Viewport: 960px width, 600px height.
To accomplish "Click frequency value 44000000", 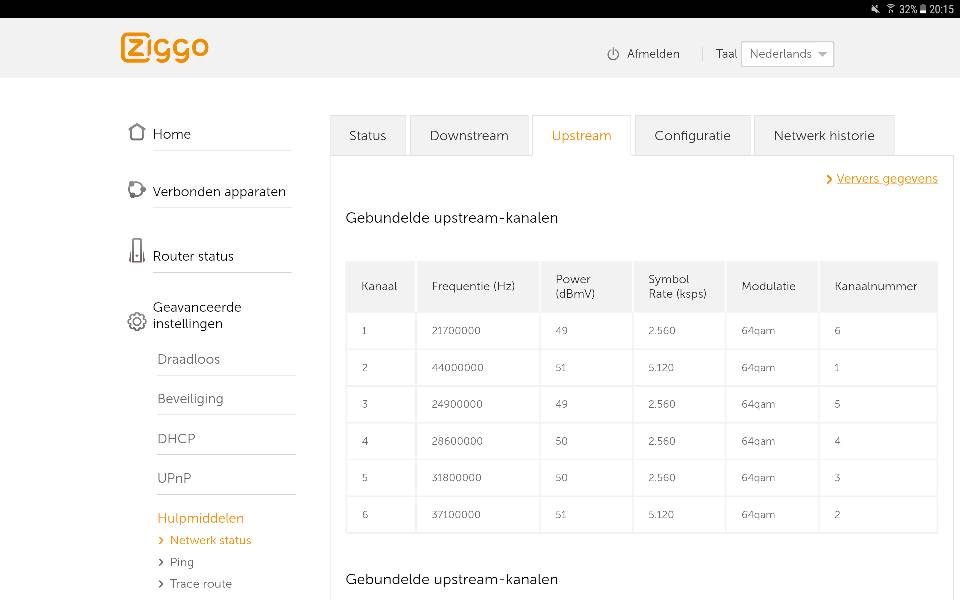I will pyautogui.click(x=457, y=367).
